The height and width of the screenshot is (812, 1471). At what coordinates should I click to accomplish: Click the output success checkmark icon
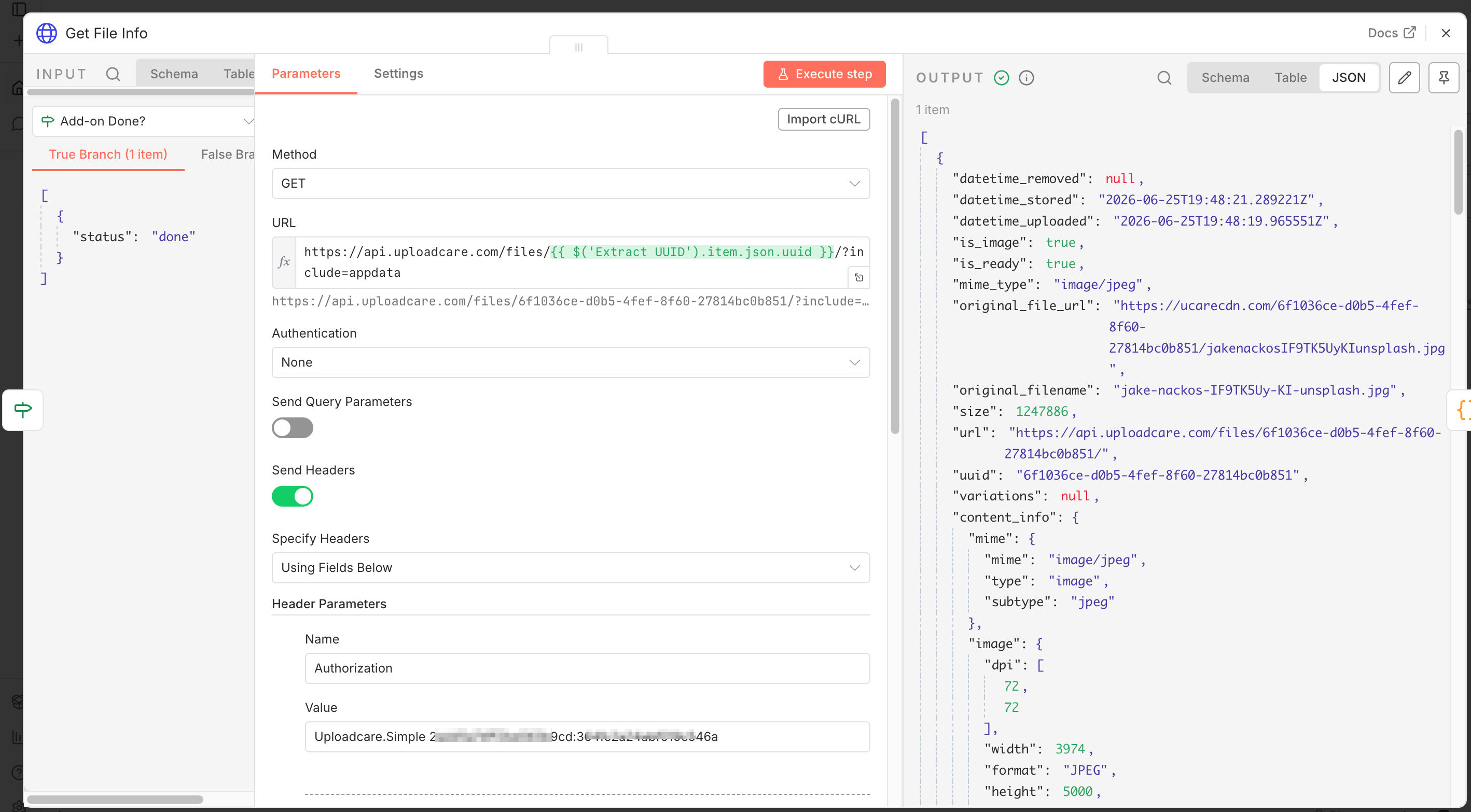point(1001,78)
